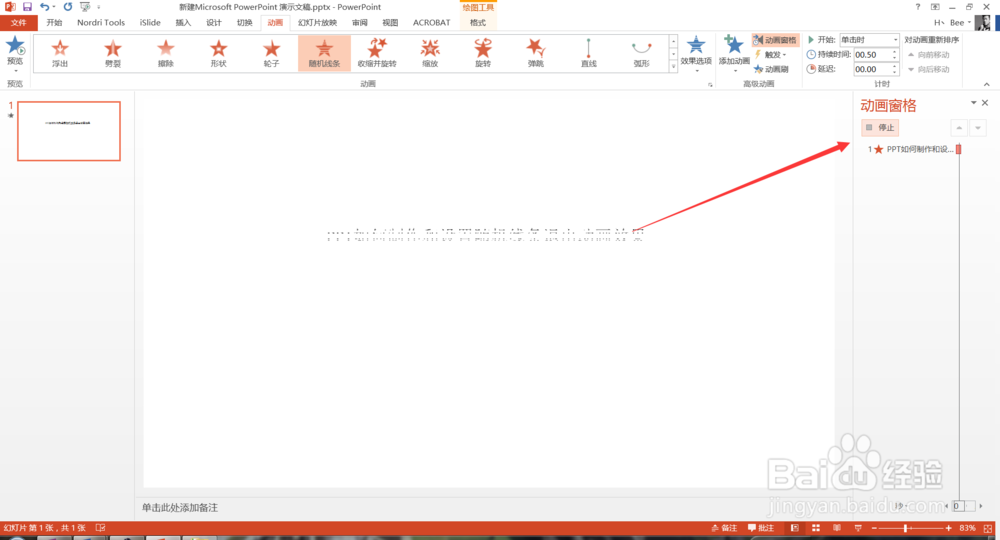The width and height of the screenshot is (1000, 540).
Task: Close the Animation Pane
Action: [x=985, y=103]
